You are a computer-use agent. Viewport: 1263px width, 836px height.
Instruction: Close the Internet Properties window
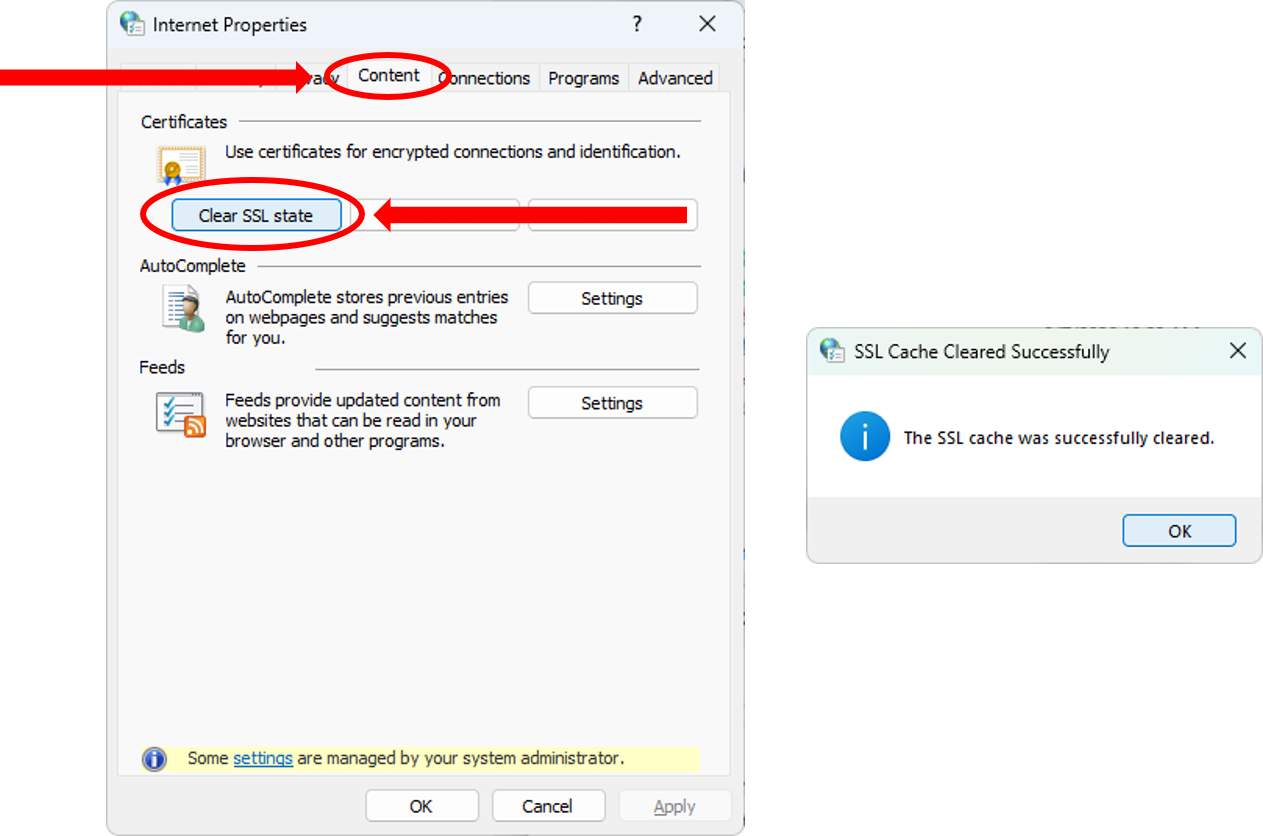point(707,25)
